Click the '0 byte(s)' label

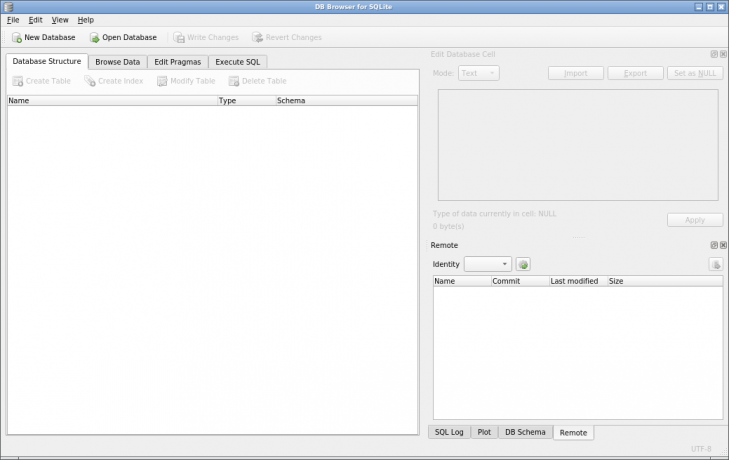[448, 227]
